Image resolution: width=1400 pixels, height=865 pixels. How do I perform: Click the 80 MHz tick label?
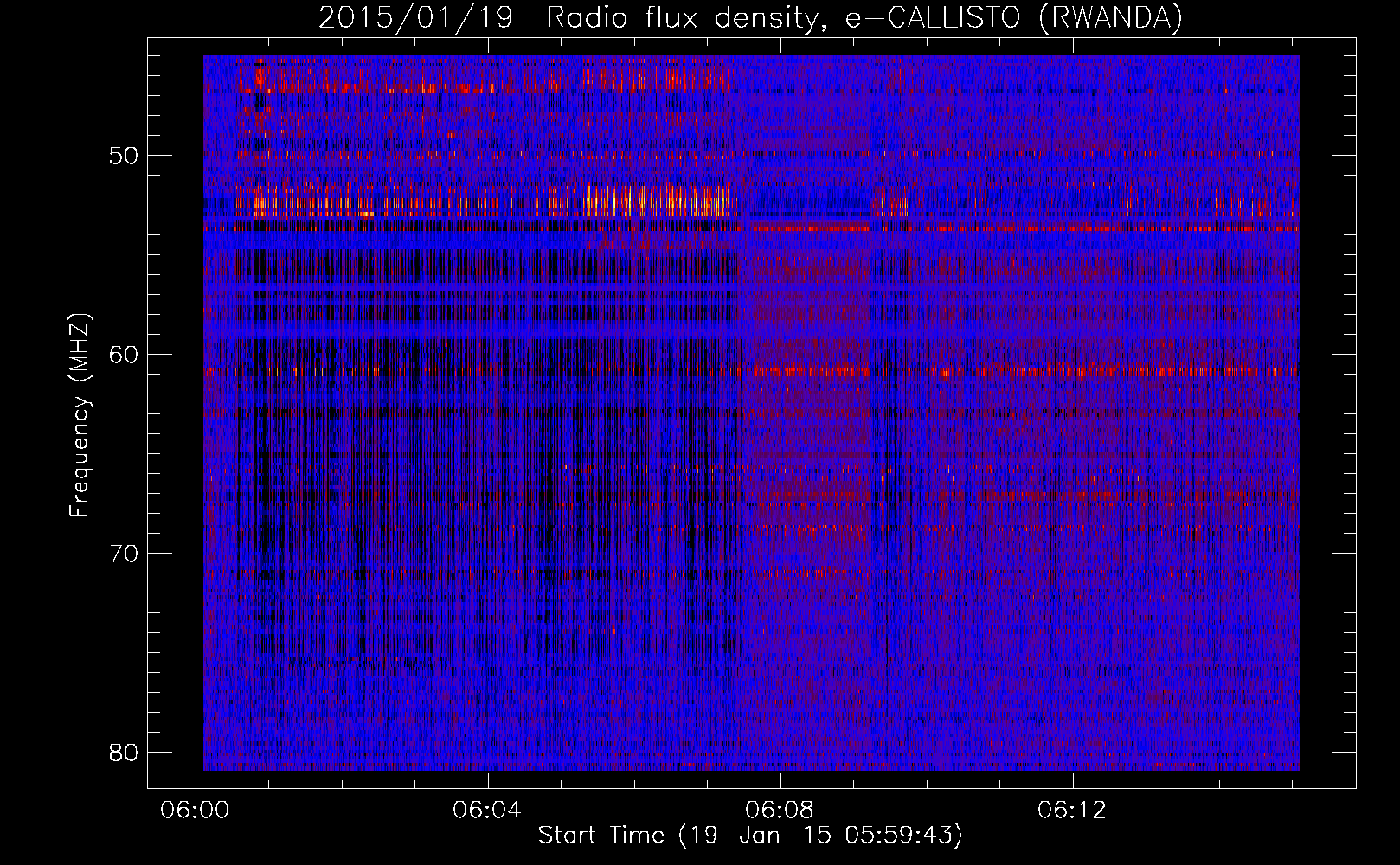pos(124,753)
